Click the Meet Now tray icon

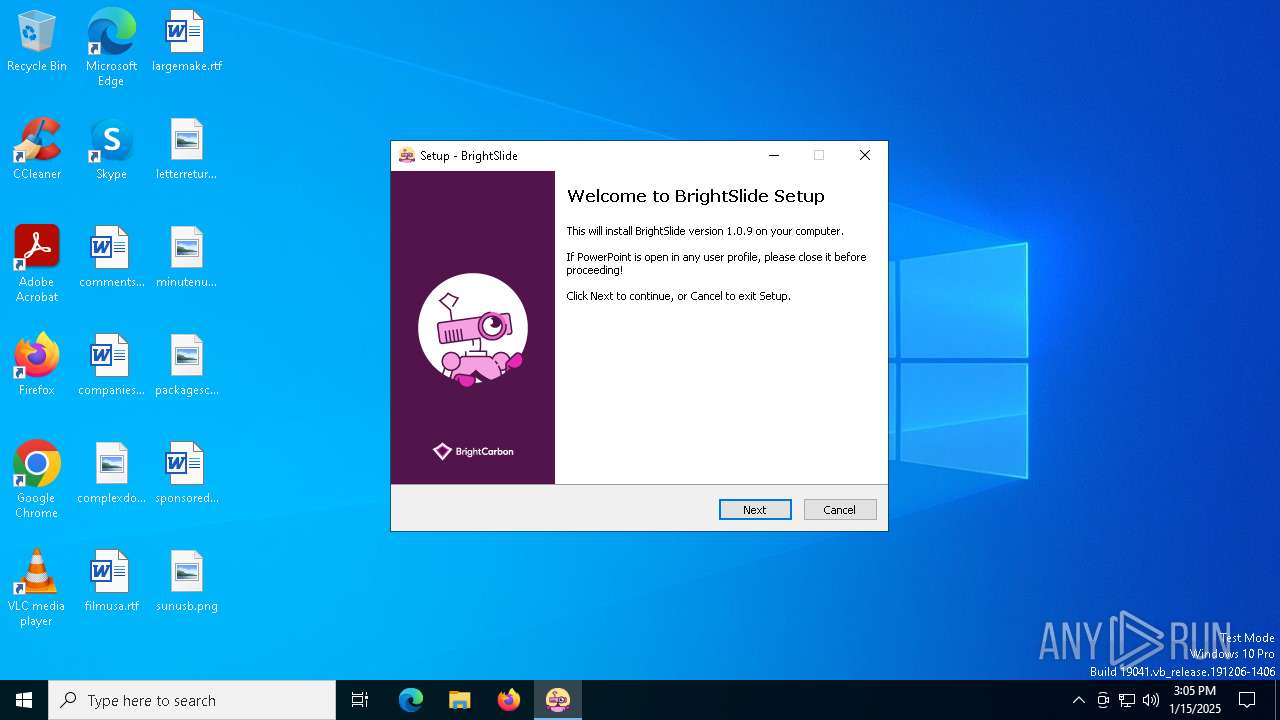pos(1103,700)
